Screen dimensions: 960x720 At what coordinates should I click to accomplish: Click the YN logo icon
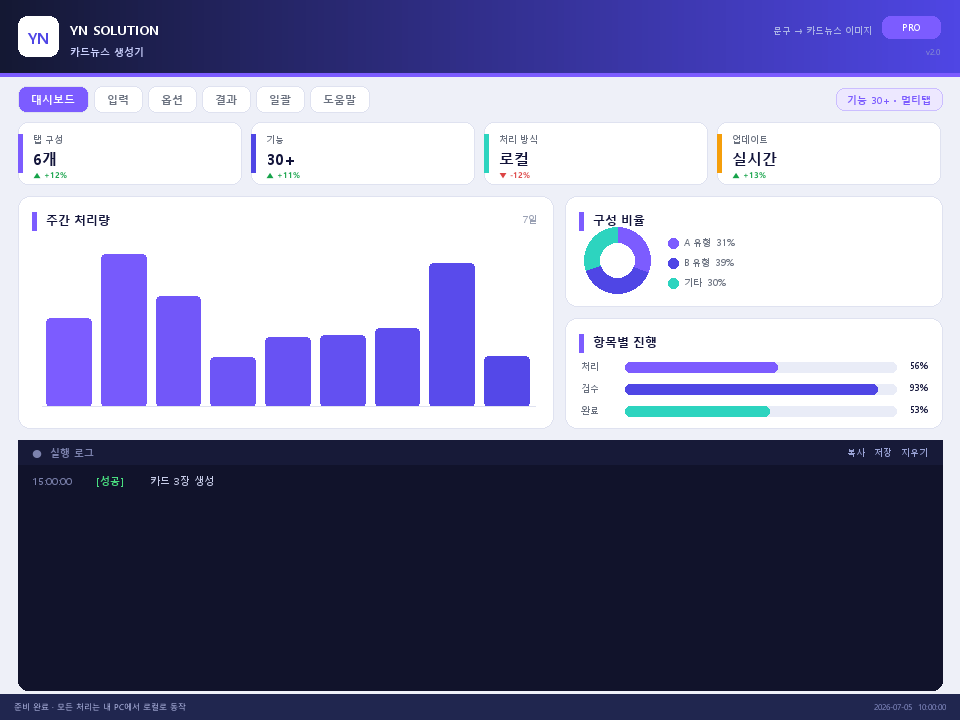[x=39, y=37]
